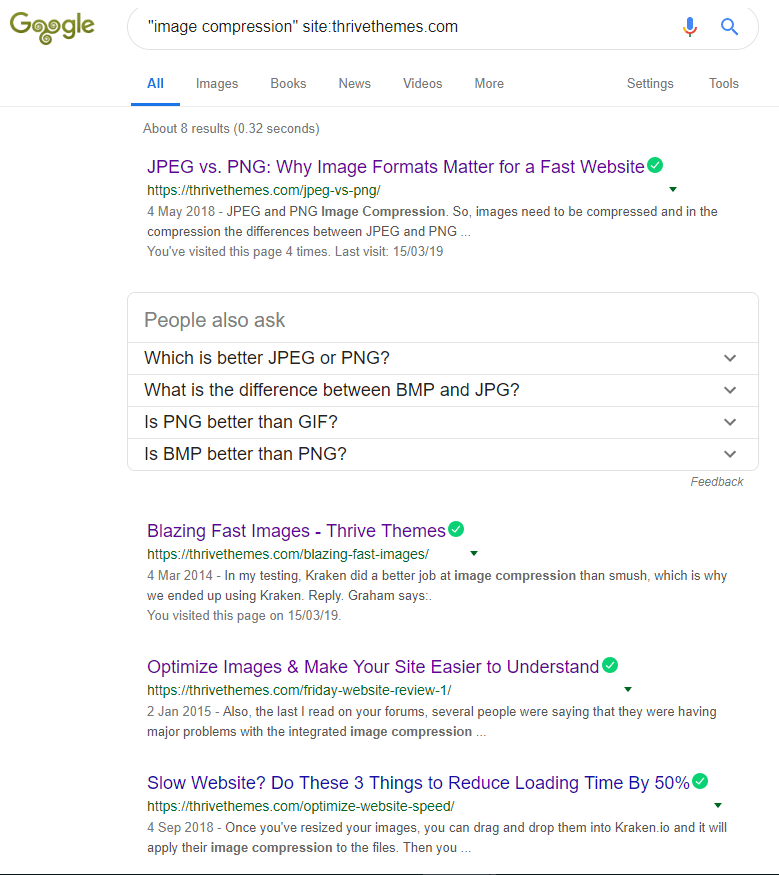Switch to the Videos tab
The height and width of the screenshot is (875, 779).
[422, 84]
